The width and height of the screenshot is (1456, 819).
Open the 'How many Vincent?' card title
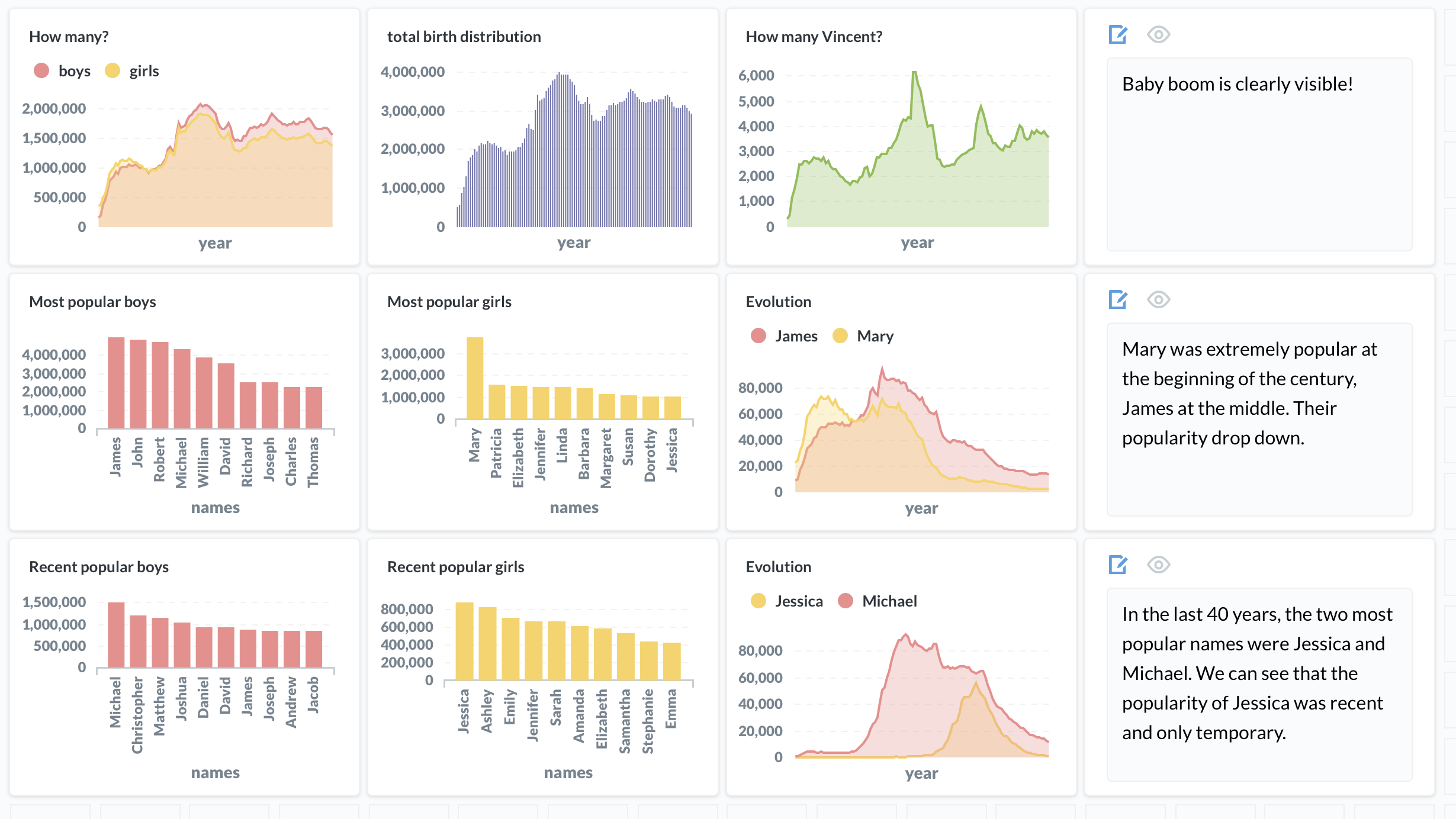(814, 37)
